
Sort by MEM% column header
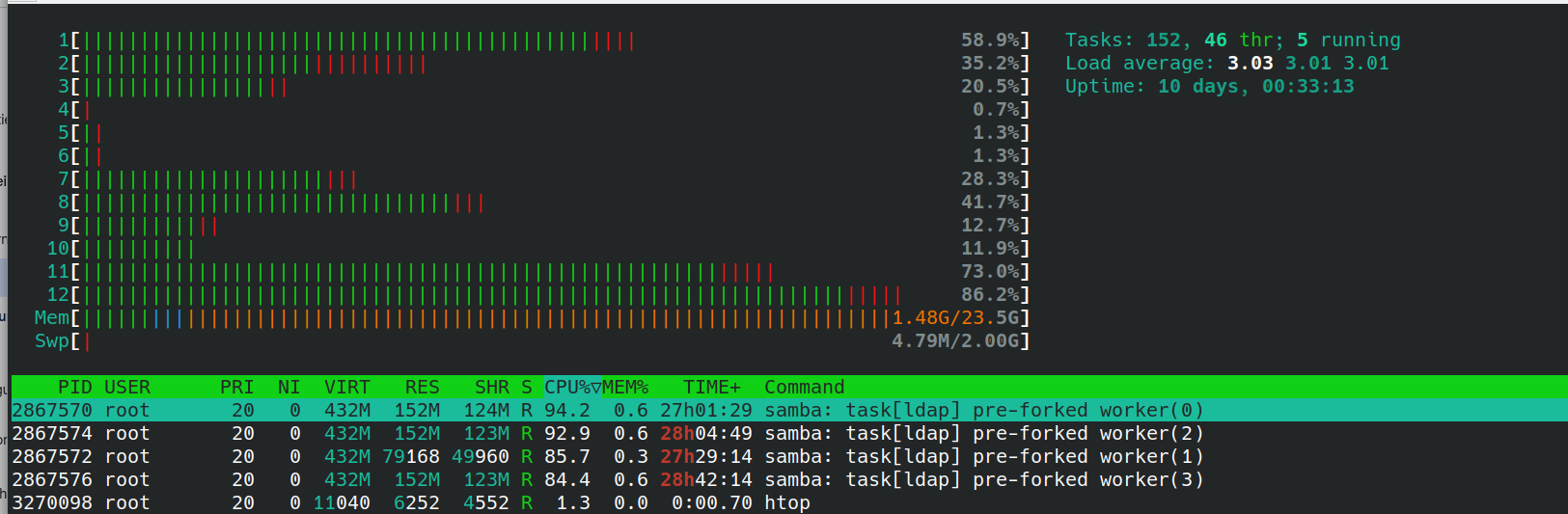(625, 387)
